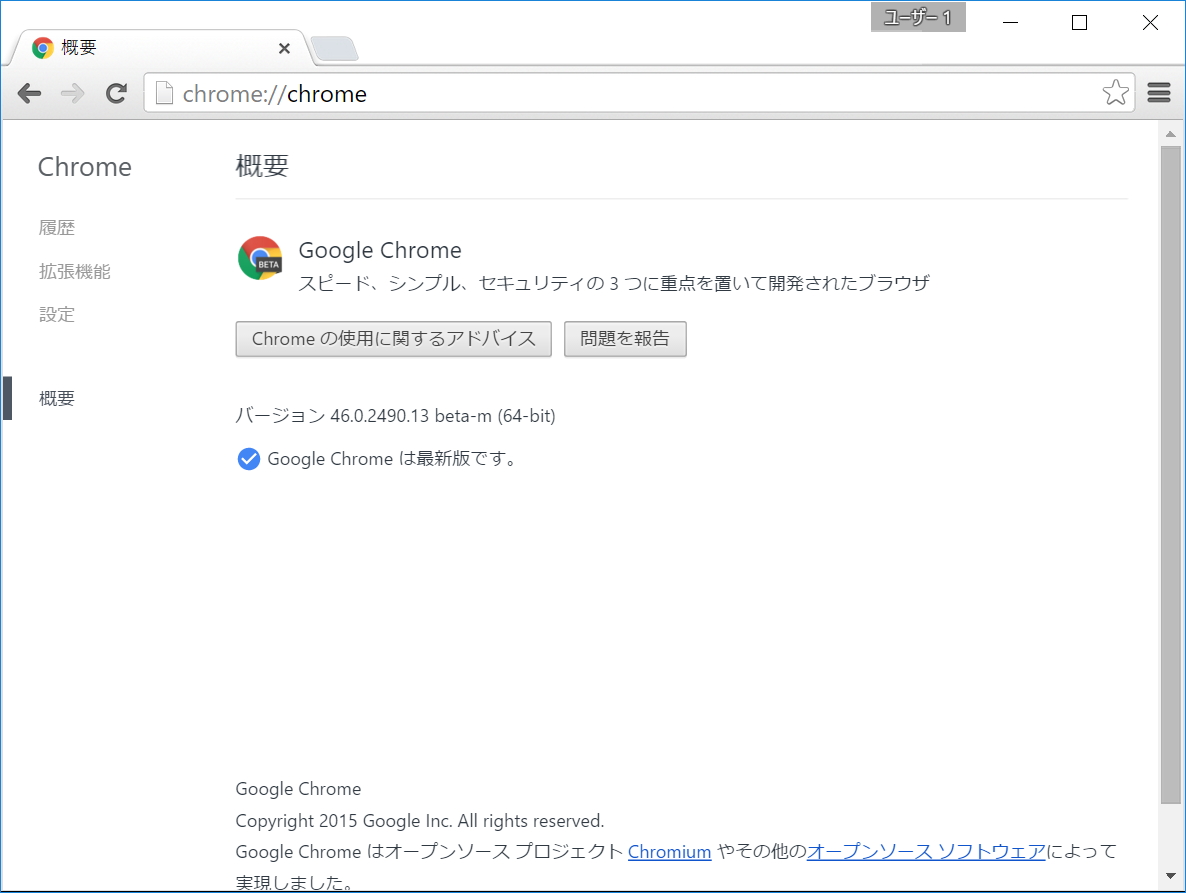Open a new tab
This screenshot has width=1186, height=893.
pyautogui.click(x=335, y=47)
